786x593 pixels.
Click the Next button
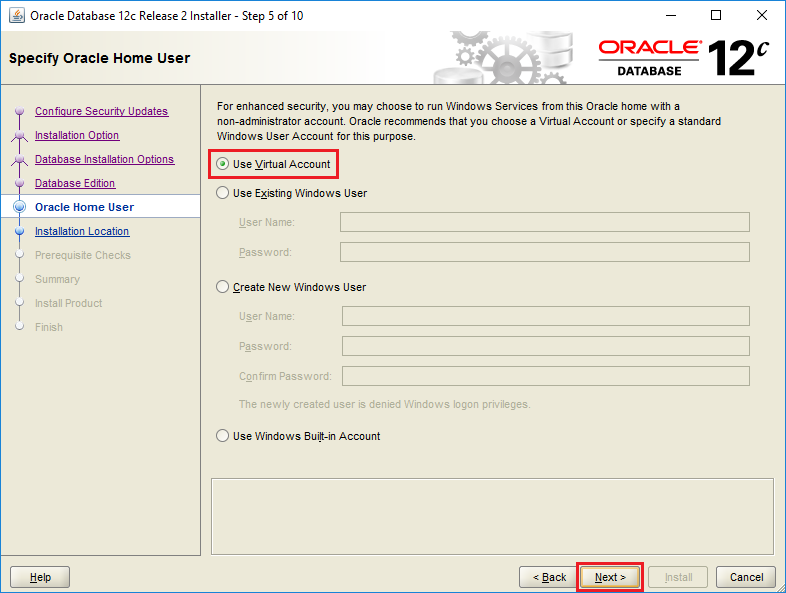pyautogui.click(x=610, y=577)
